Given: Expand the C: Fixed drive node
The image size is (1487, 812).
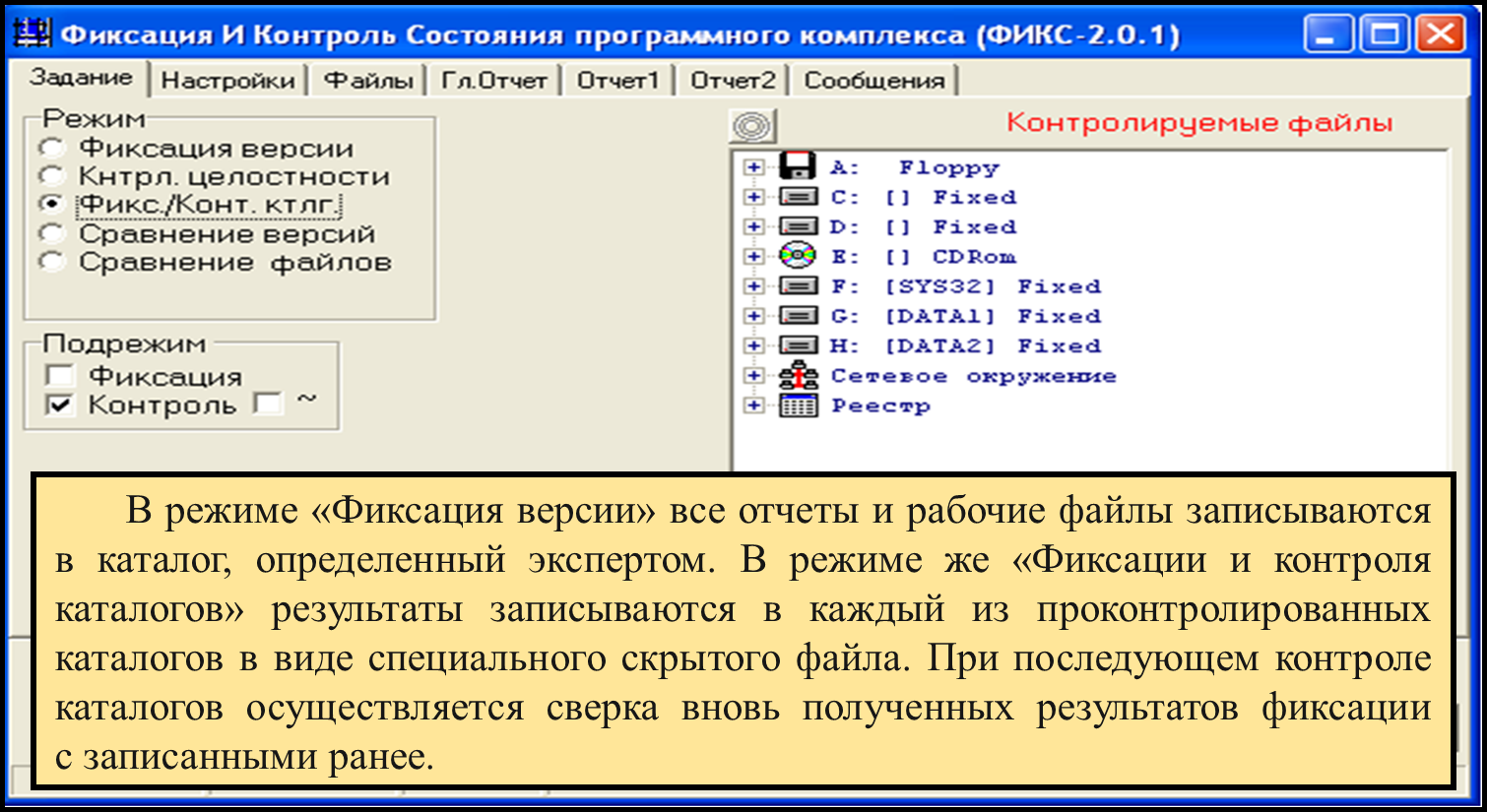Looking at the screenshot, I should (x=753, y=197).
